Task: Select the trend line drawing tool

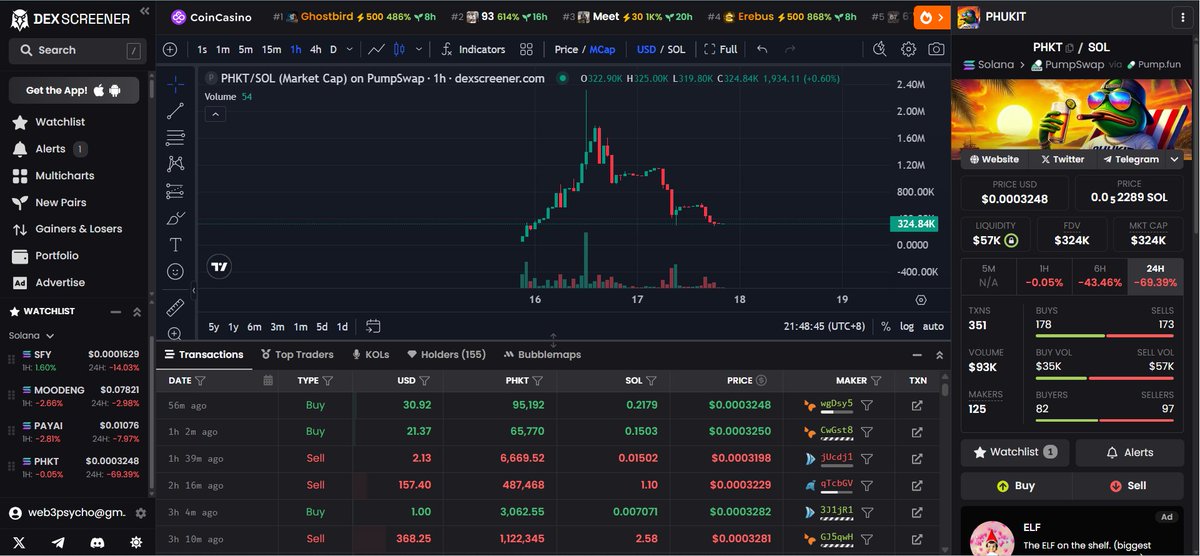Action: [x=175, y=111]
